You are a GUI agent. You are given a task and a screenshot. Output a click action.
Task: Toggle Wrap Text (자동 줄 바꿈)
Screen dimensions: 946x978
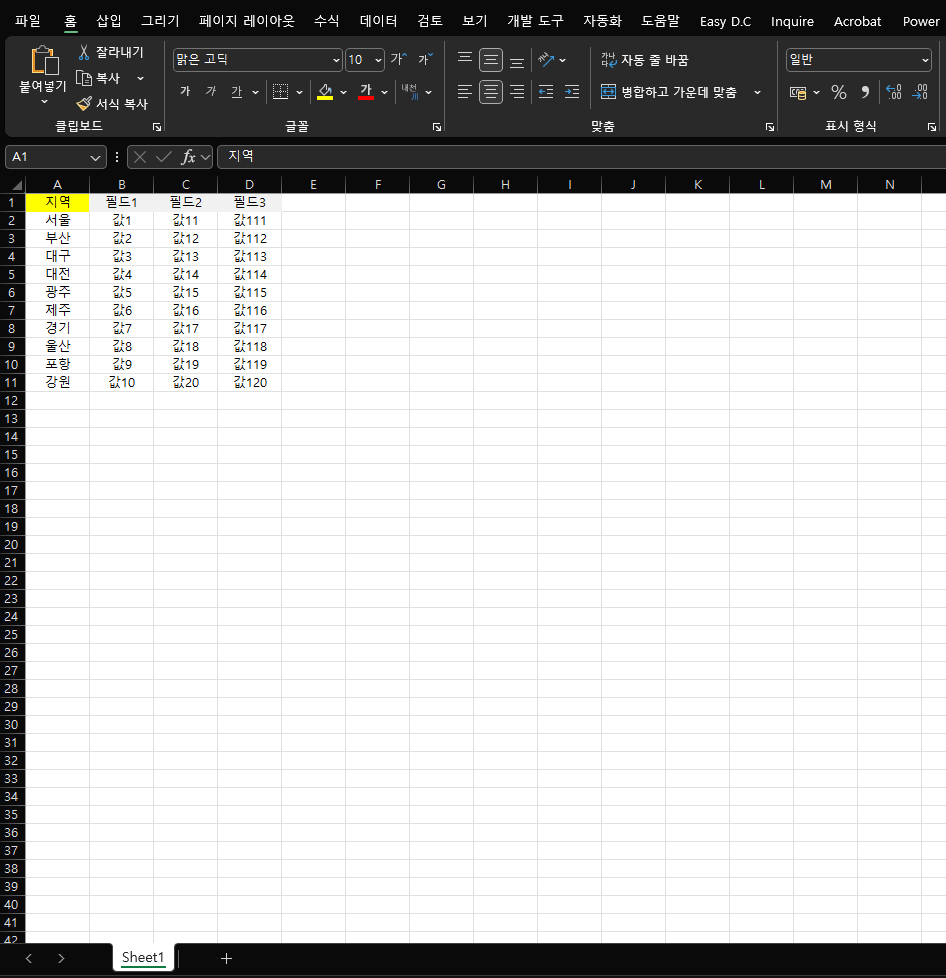point(645,60)
